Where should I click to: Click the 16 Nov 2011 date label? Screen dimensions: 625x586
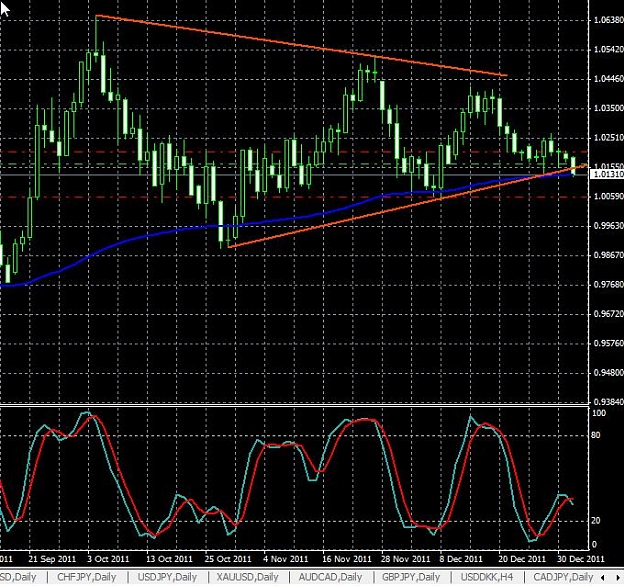point(346,558)
